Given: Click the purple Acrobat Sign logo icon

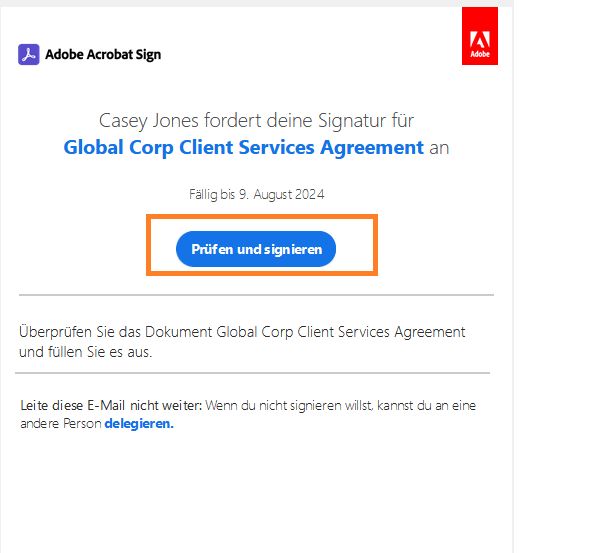Looking at the screenshot, I should click(28, 54).
